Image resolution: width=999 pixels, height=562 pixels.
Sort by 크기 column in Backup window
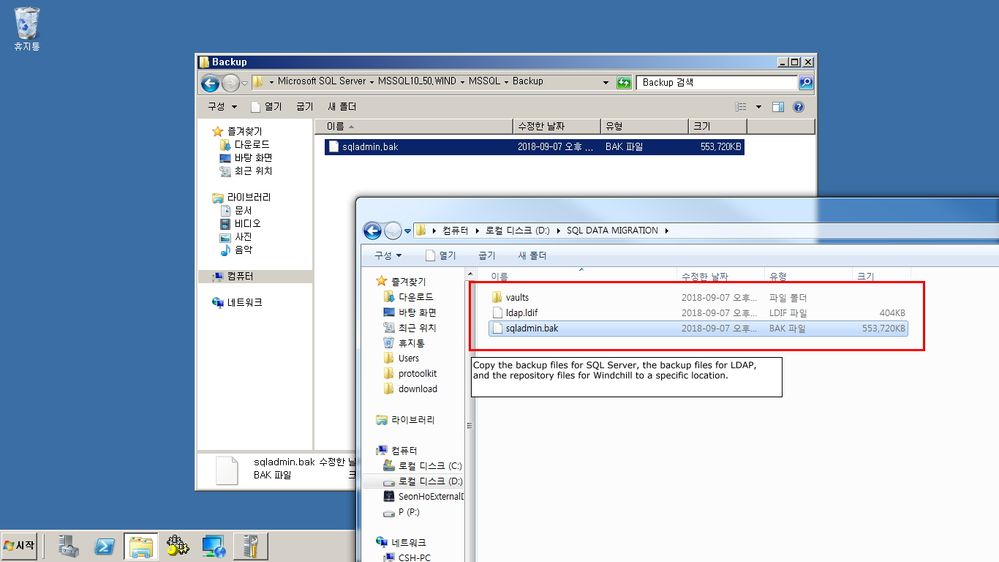pos(717,126)
